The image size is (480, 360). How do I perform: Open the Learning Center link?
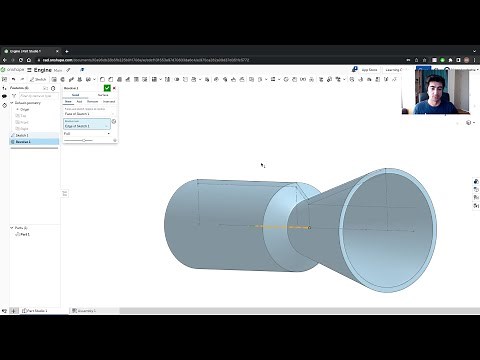coord(394,70)
